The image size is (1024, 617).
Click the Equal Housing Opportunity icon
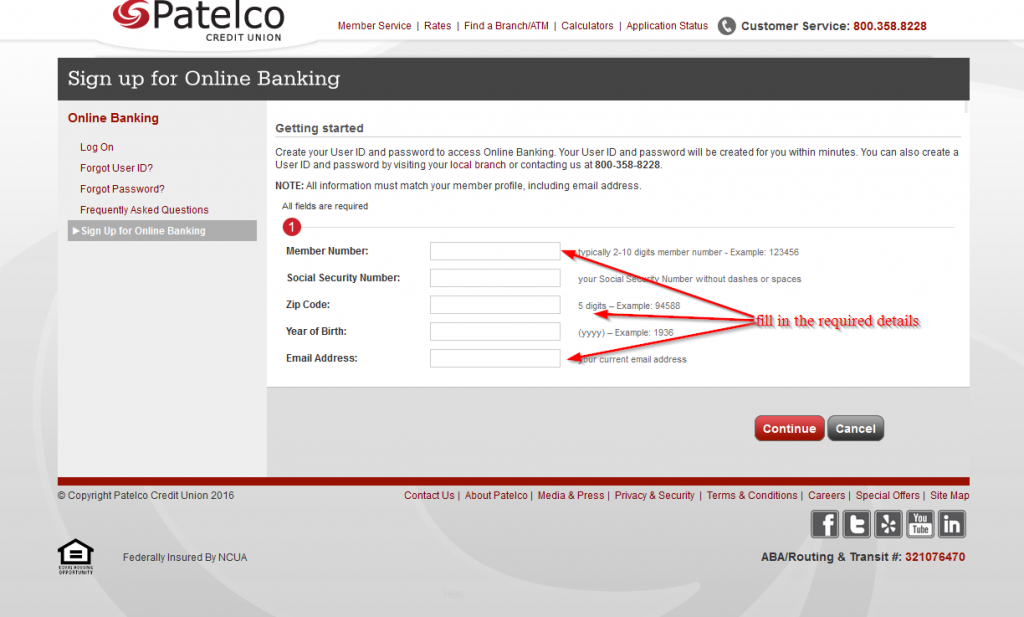pos(76,556)
